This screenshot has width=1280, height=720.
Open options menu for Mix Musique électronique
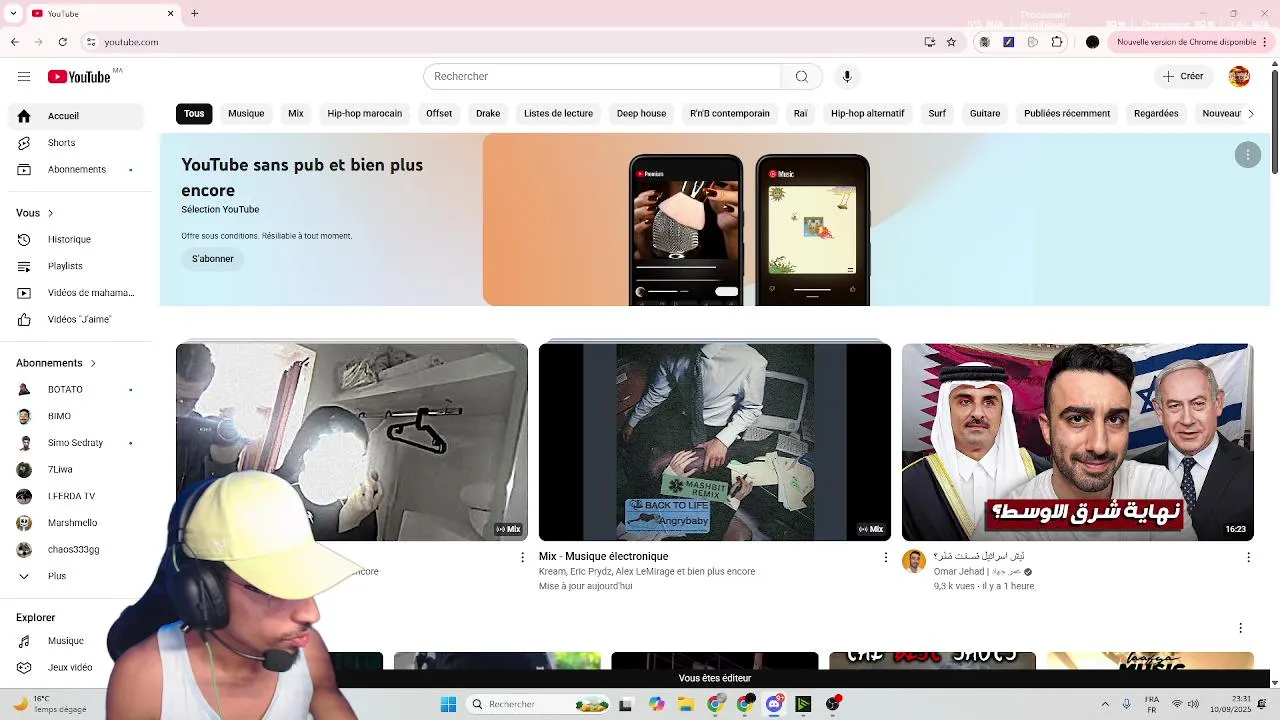pyautogui.click(x=885, y=557)
